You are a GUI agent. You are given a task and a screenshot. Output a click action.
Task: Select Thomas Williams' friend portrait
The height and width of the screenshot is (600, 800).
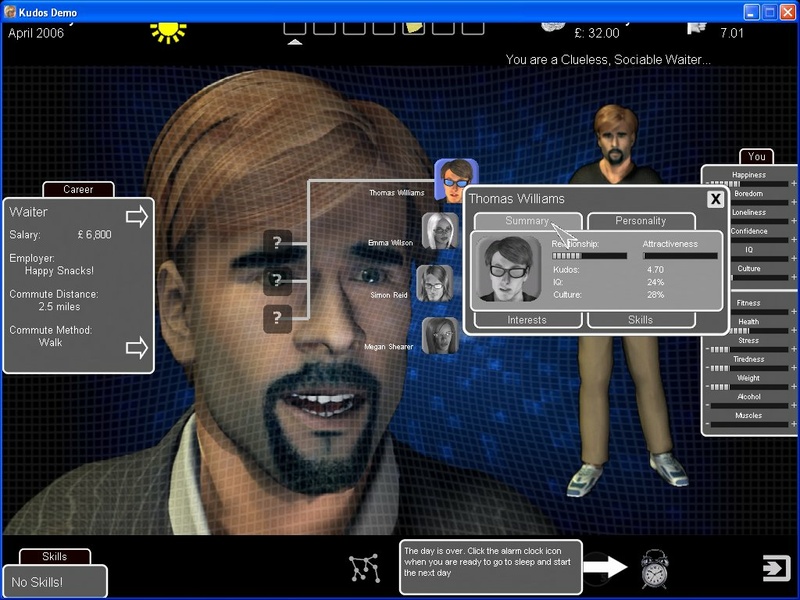[x=455, y=178]
